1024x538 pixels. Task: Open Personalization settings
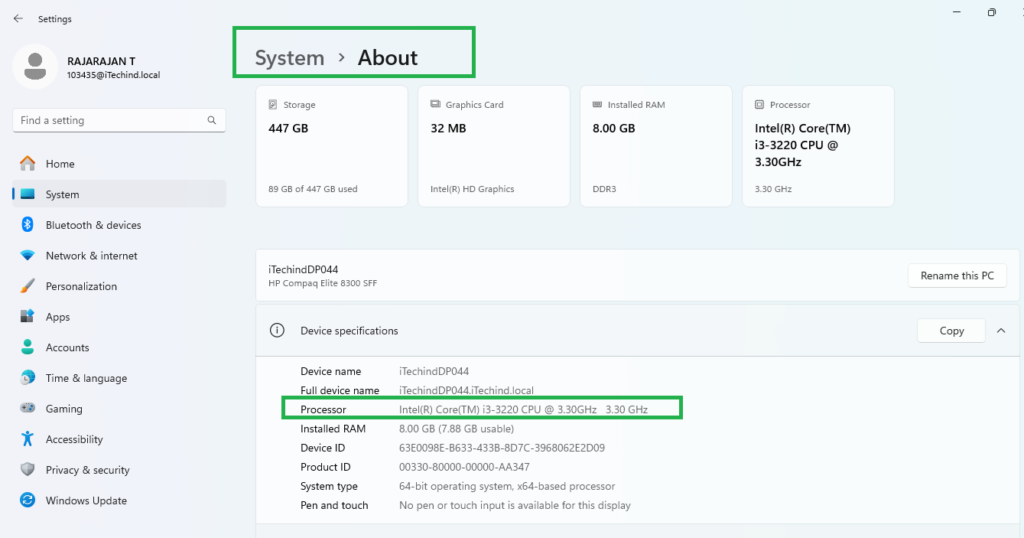pos(119,286)
